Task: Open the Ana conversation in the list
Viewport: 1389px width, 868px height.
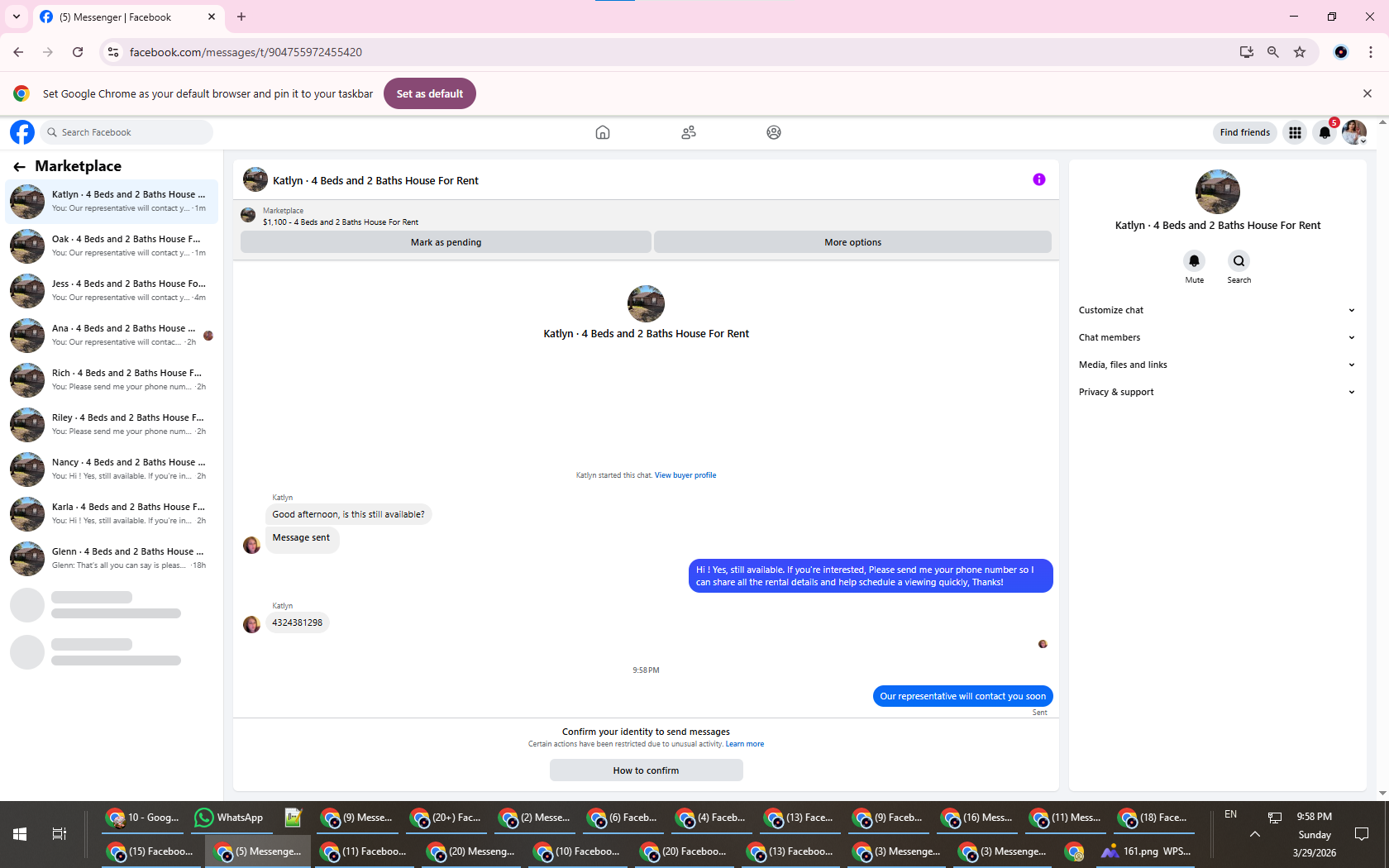Action: (112, 336)
